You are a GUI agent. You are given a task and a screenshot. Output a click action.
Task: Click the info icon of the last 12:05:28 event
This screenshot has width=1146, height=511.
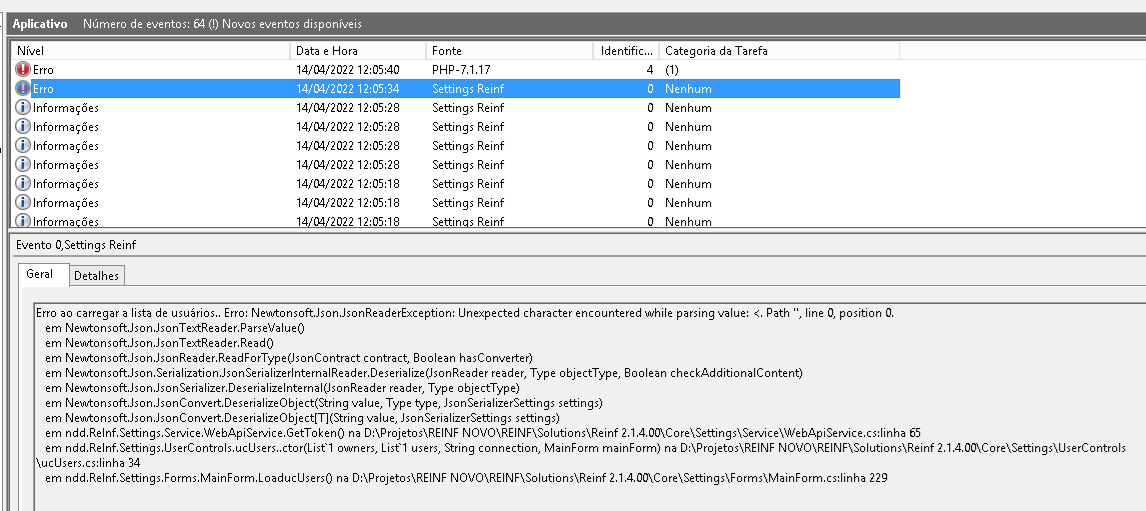click(23, 165)
